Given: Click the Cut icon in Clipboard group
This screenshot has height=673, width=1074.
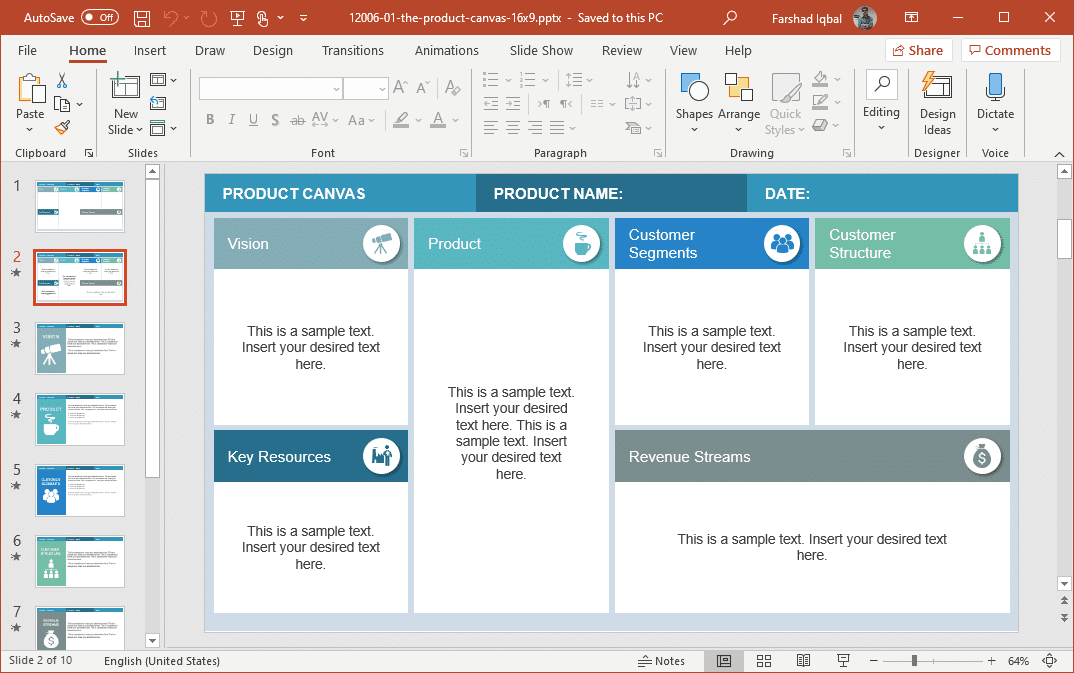Looking at the screenshot, I should tap(62, 79).
